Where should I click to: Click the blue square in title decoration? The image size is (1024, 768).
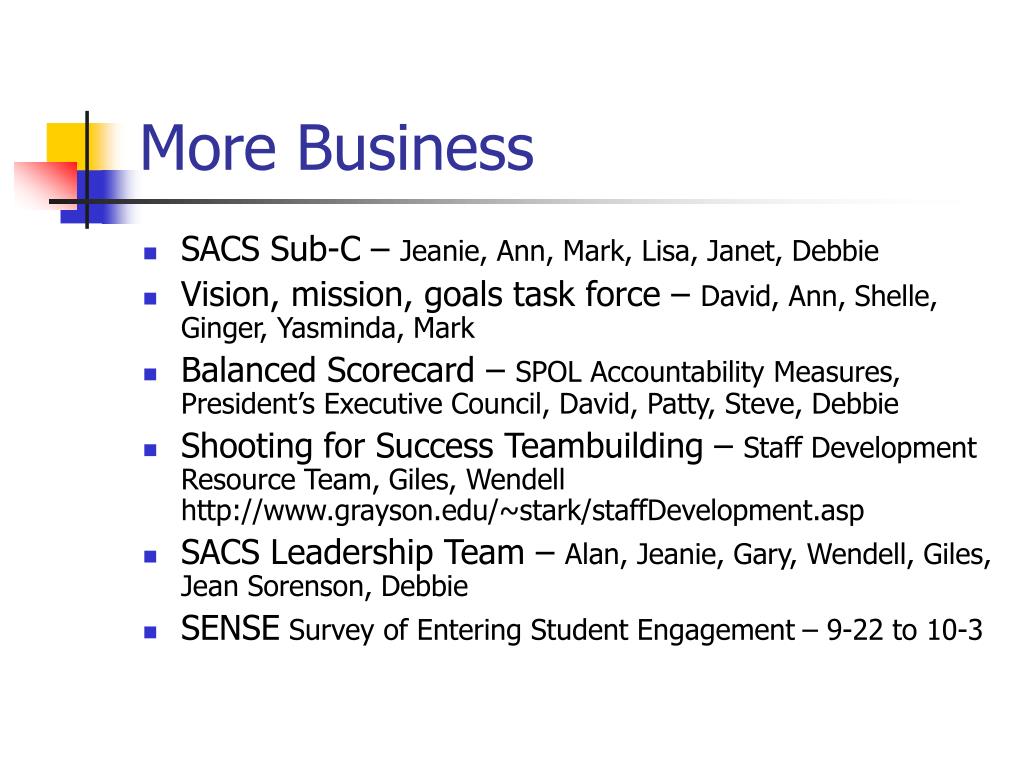[x=98, y=197]
